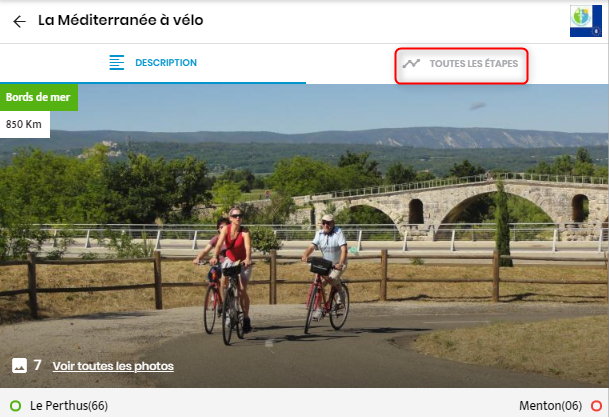Screen dimensions: 609x417
Task: Click the Description lines icon
Action: 117,63
